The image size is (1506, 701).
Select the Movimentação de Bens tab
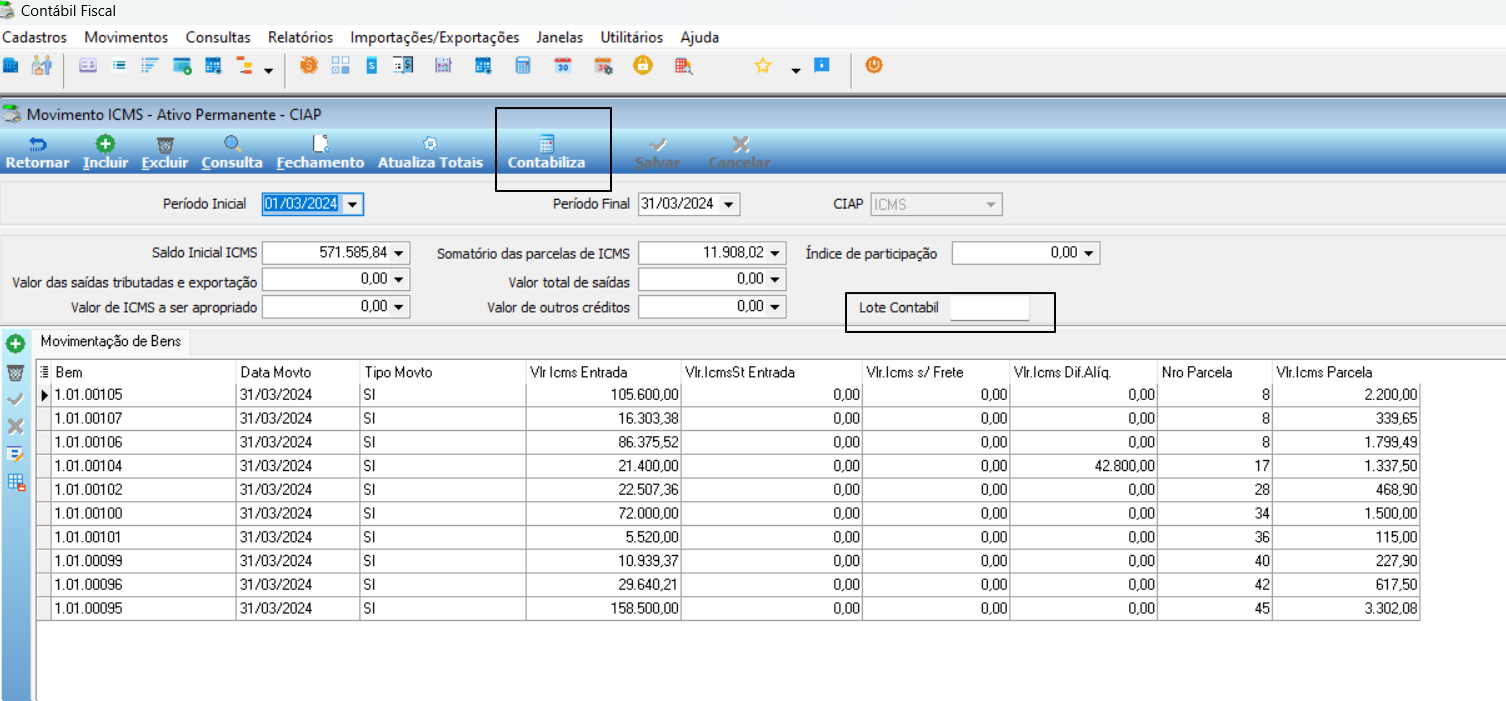(111, 342)
